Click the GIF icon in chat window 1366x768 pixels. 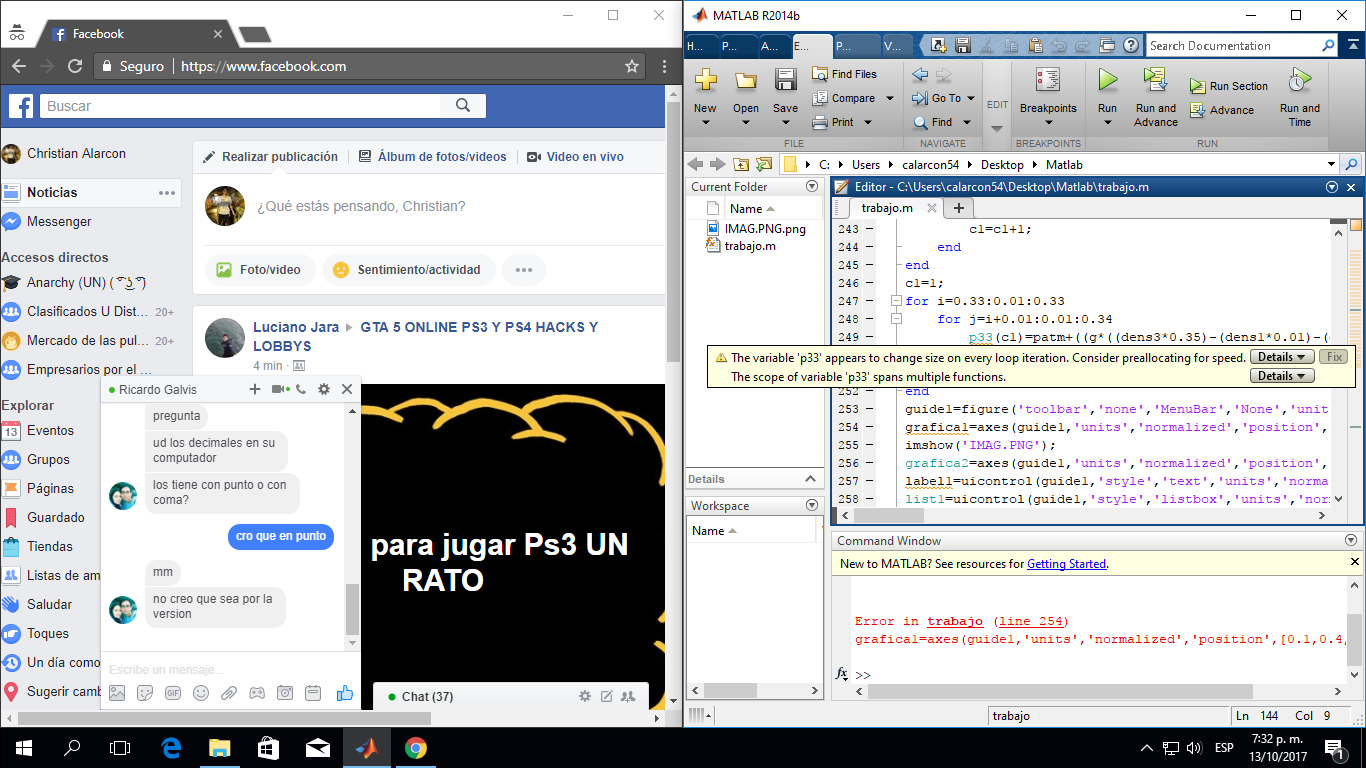(173, 692)
